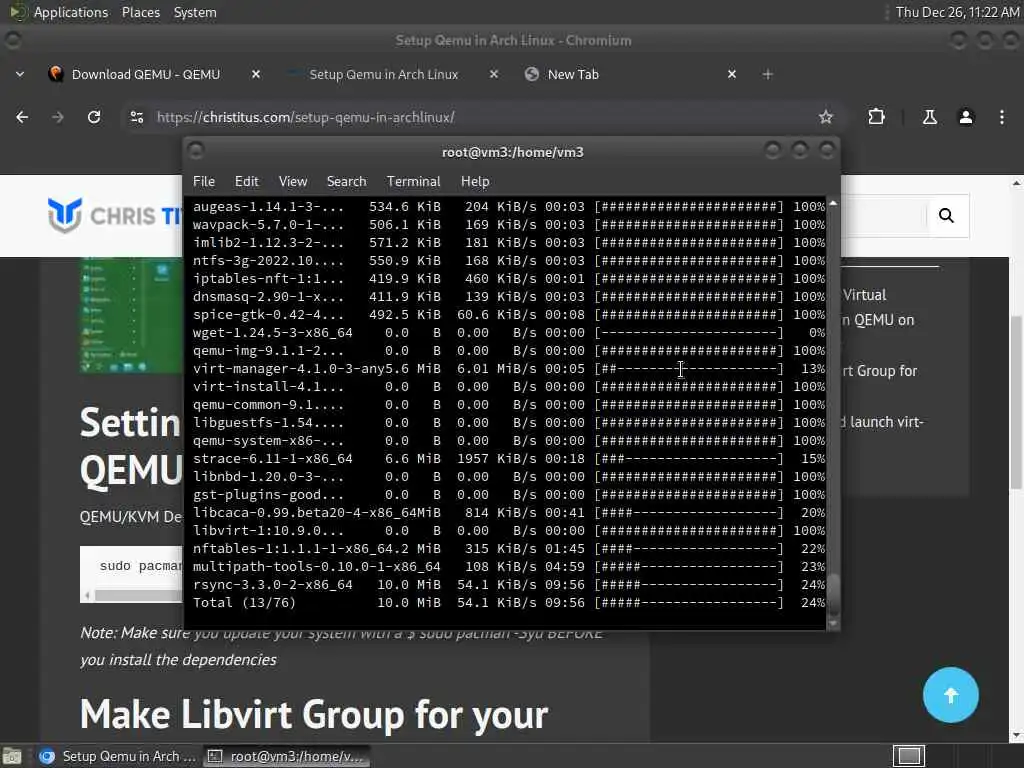Click the terminal scrollbar up arrow
The height and width of the screenshot is (768, 1024).
(x=833, y=203)
